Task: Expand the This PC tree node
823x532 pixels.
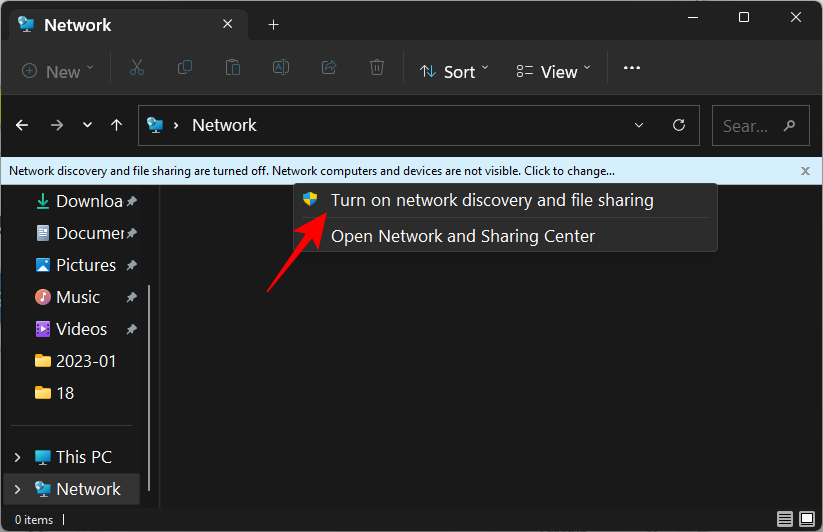Action: coord(17,457)
